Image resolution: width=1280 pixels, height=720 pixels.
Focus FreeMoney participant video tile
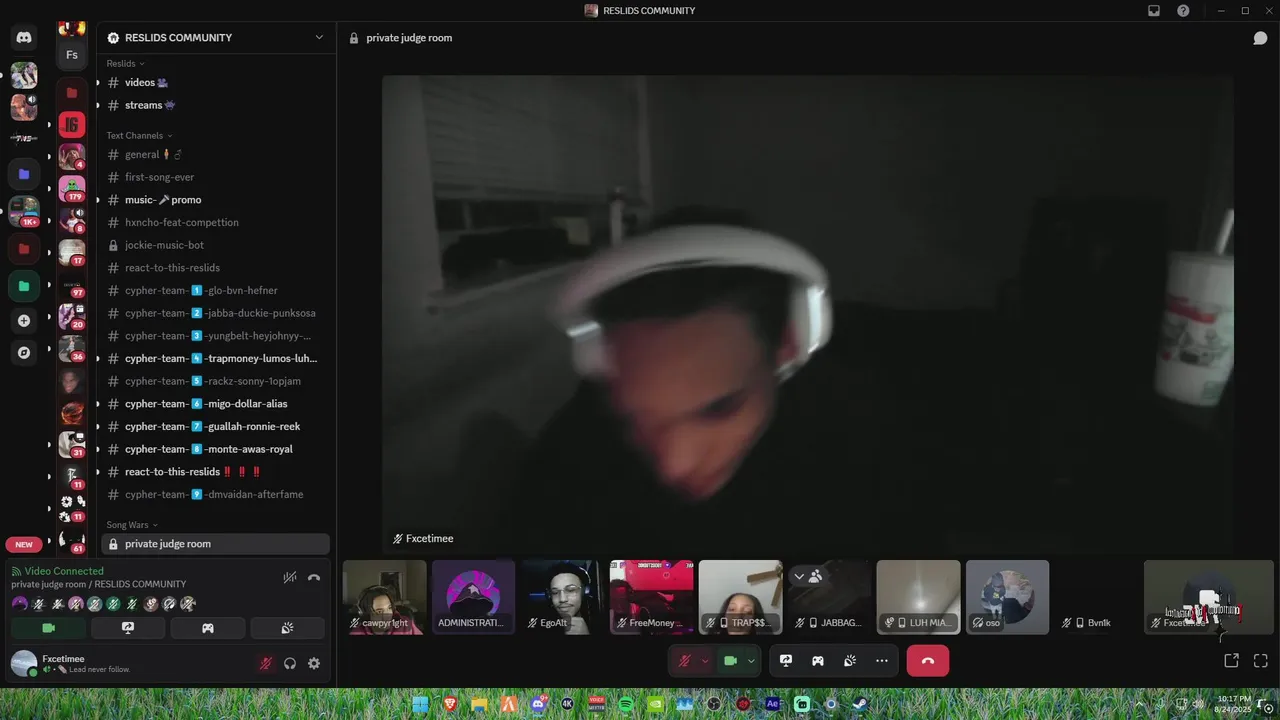652,597
